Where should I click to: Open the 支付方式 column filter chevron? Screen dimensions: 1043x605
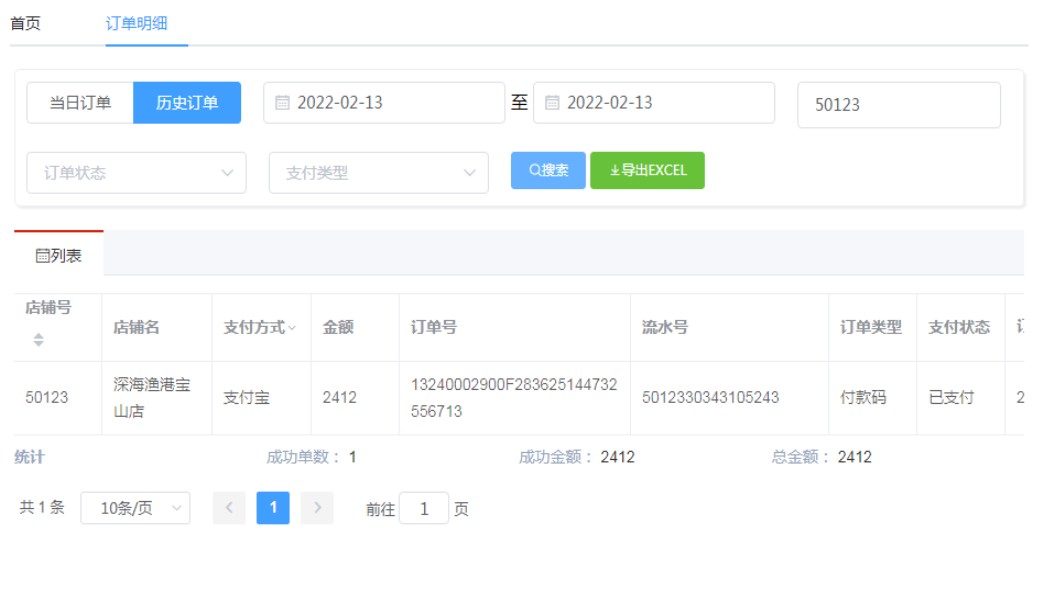pos(292,328)
